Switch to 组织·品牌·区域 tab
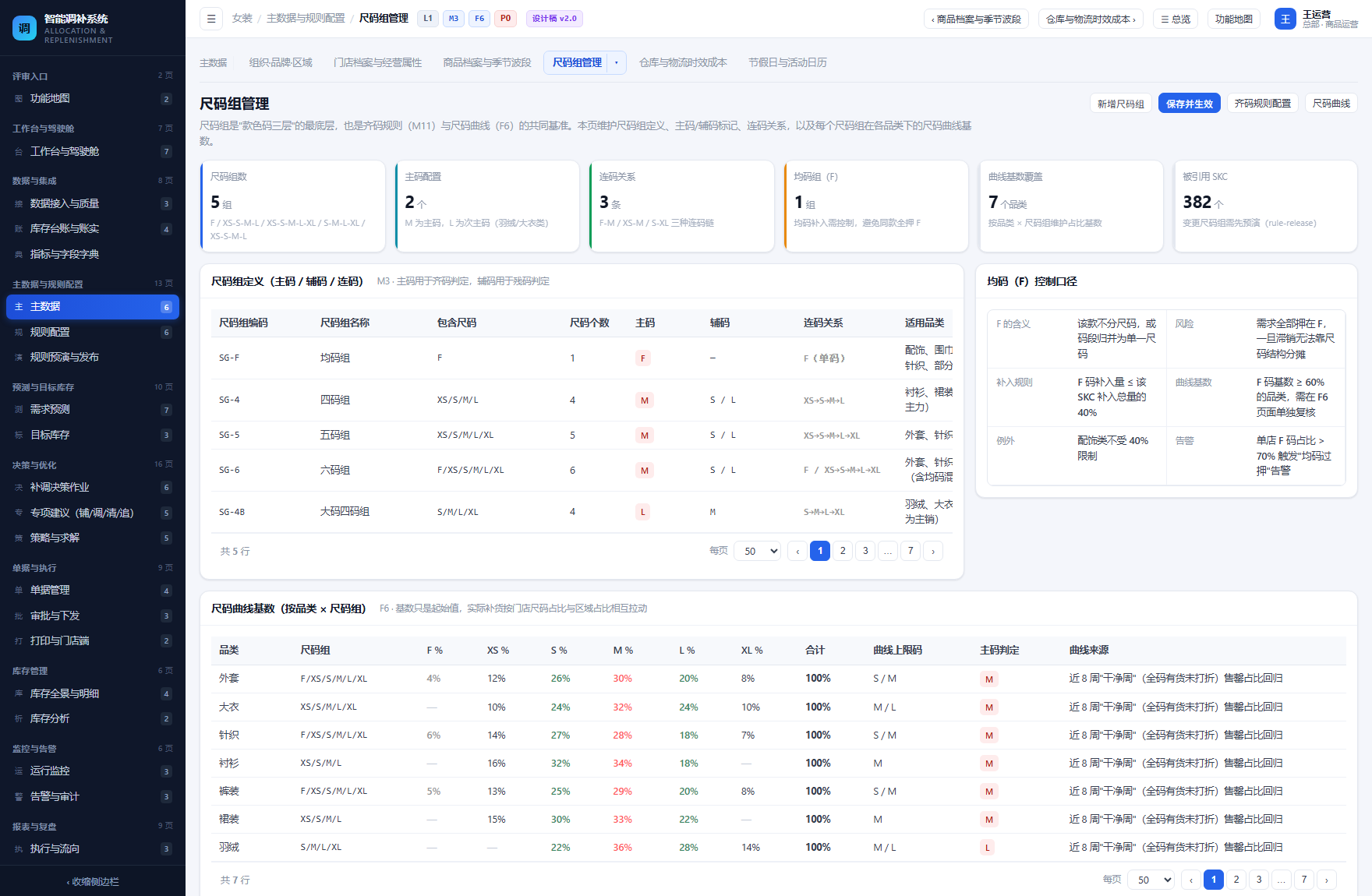1372x896 pixels. pyautogui.click(x=281, y=63)
